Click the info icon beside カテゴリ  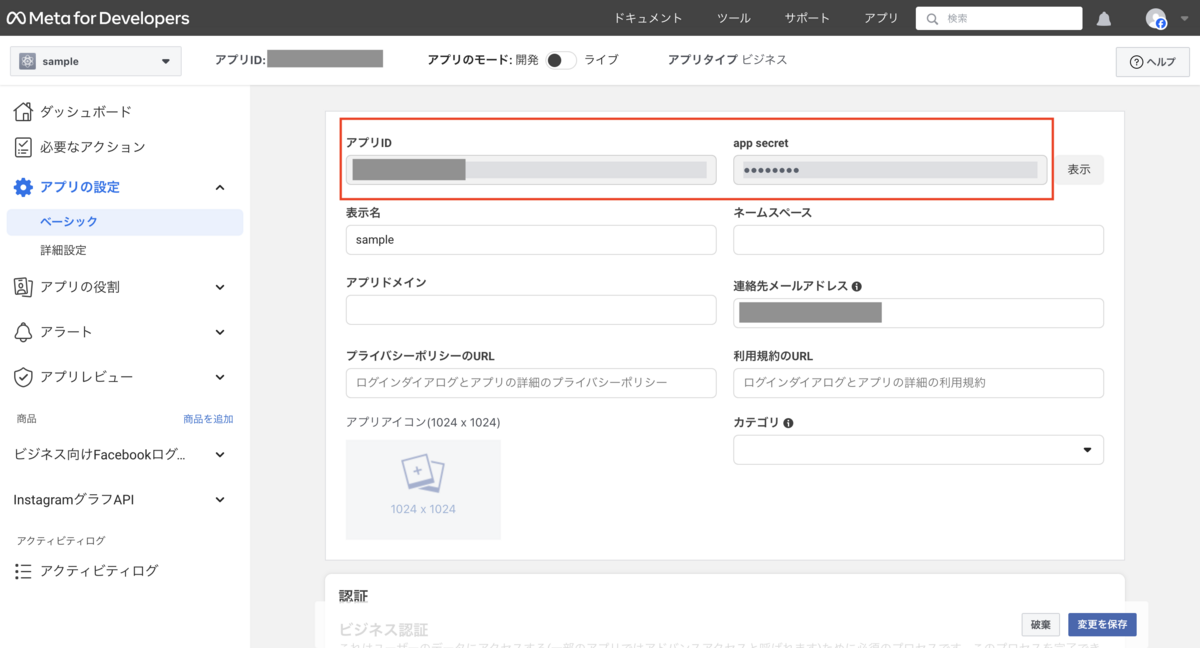tap(788, 423)
